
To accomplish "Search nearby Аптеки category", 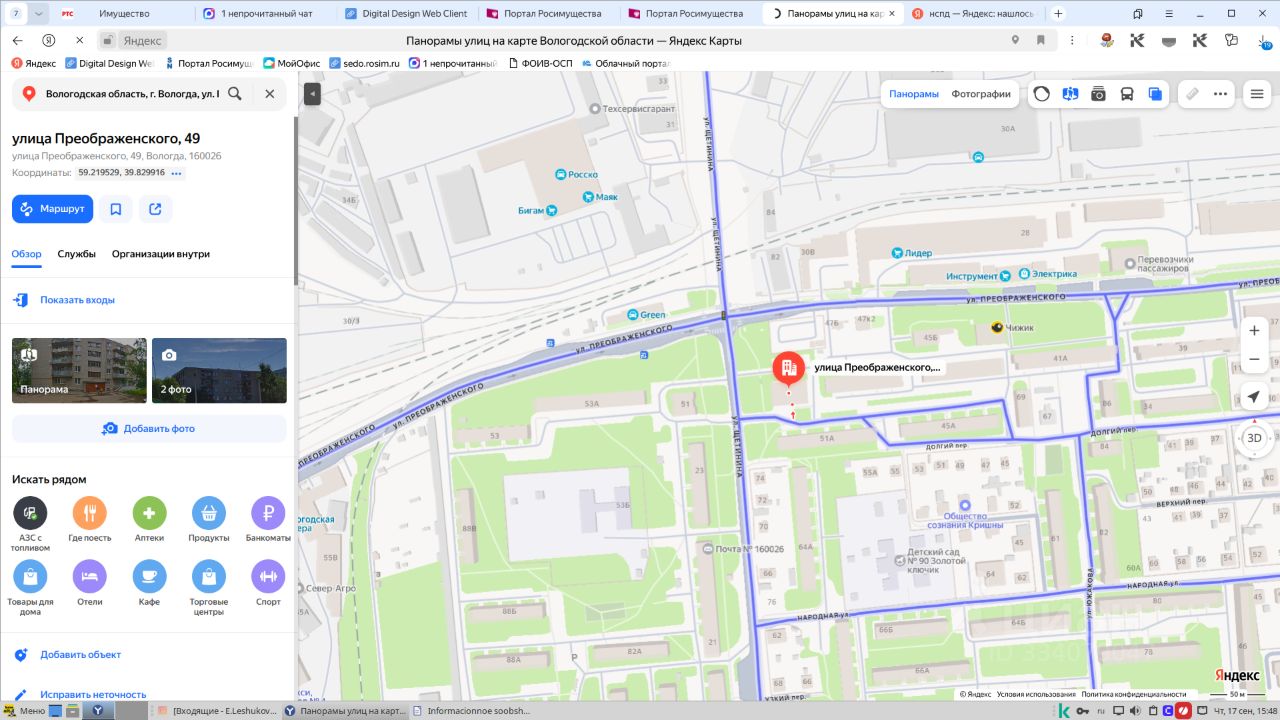I will tap(149, 520).
